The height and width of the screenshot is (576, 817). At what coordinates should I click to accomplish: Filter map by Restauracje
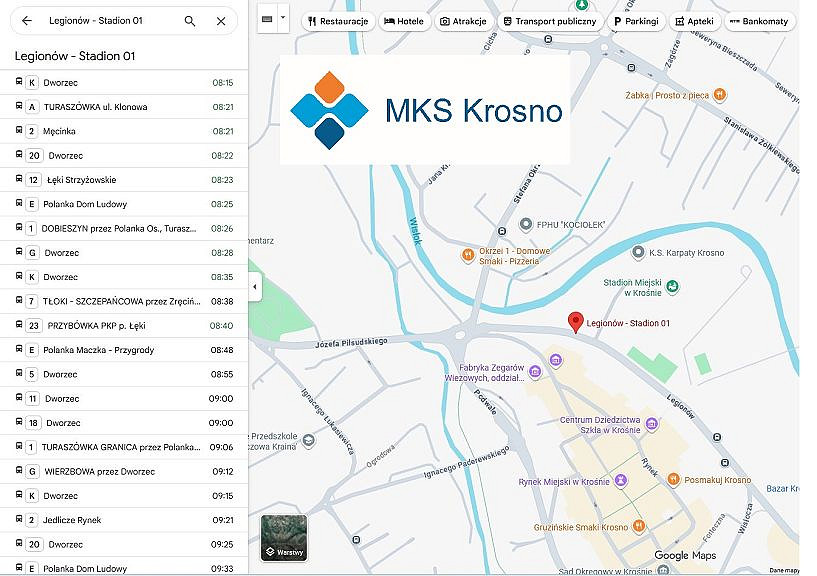(x=338, y=21)
